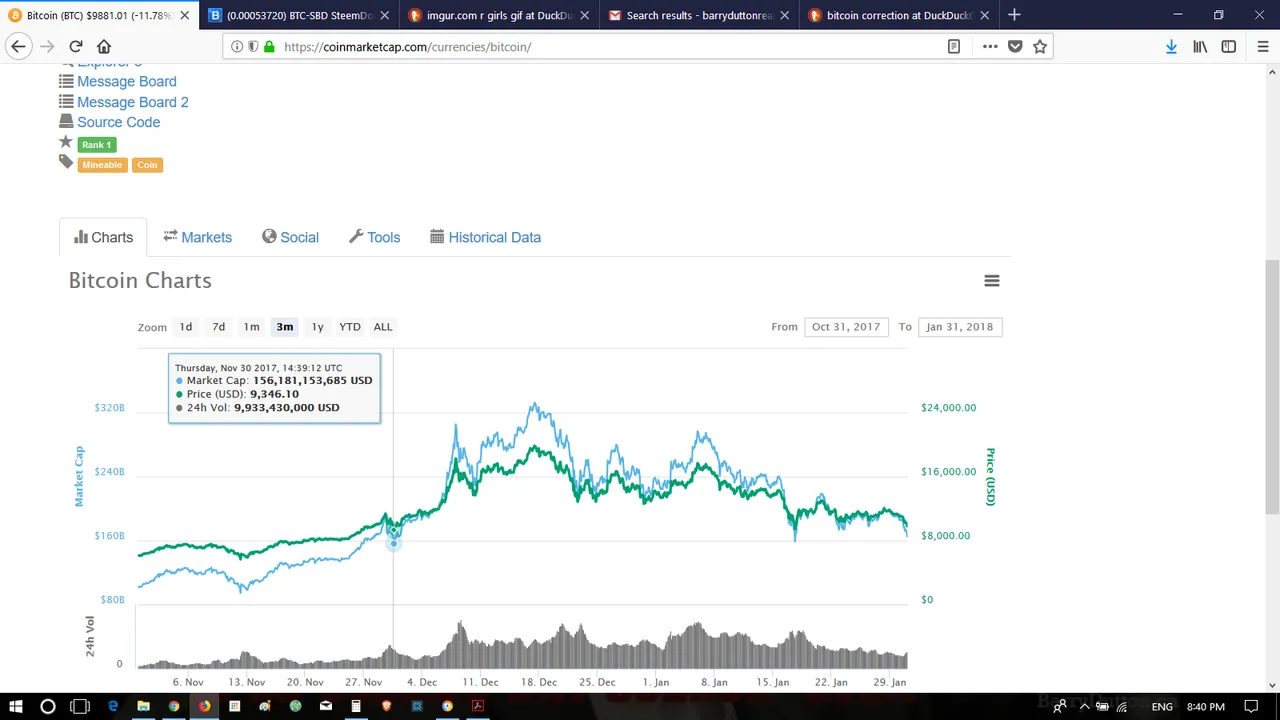Screen dimensions: 1280x720
Task: Show site information via the lock icon
Action: [x=269, y=46]
